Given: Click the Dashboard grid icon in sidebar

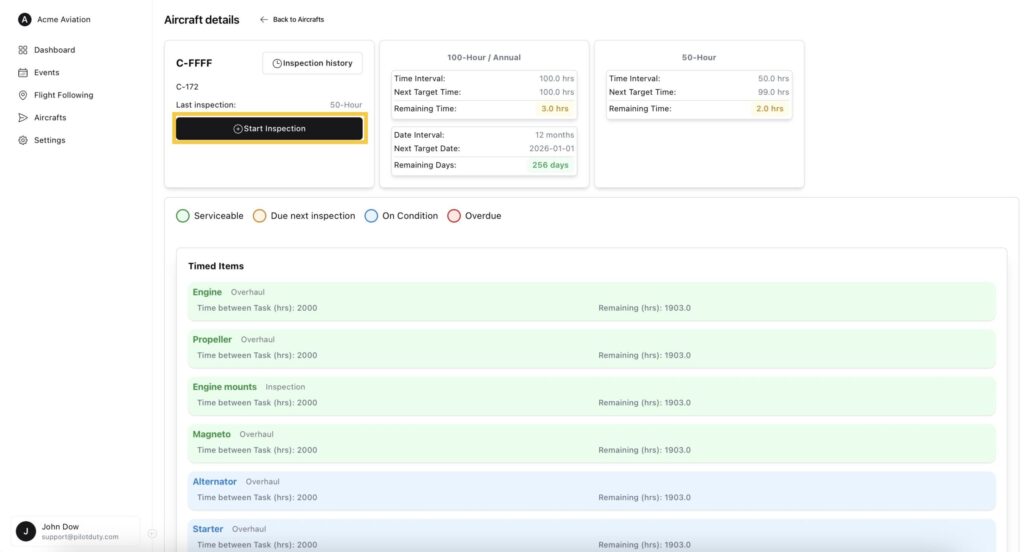Looking at the screenshot, I should coord(23,50).
